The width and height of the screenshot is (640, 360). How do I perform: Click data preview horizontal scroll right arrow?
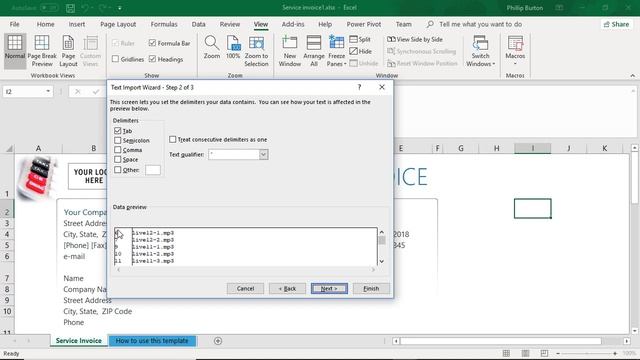(x=373, y=269)
